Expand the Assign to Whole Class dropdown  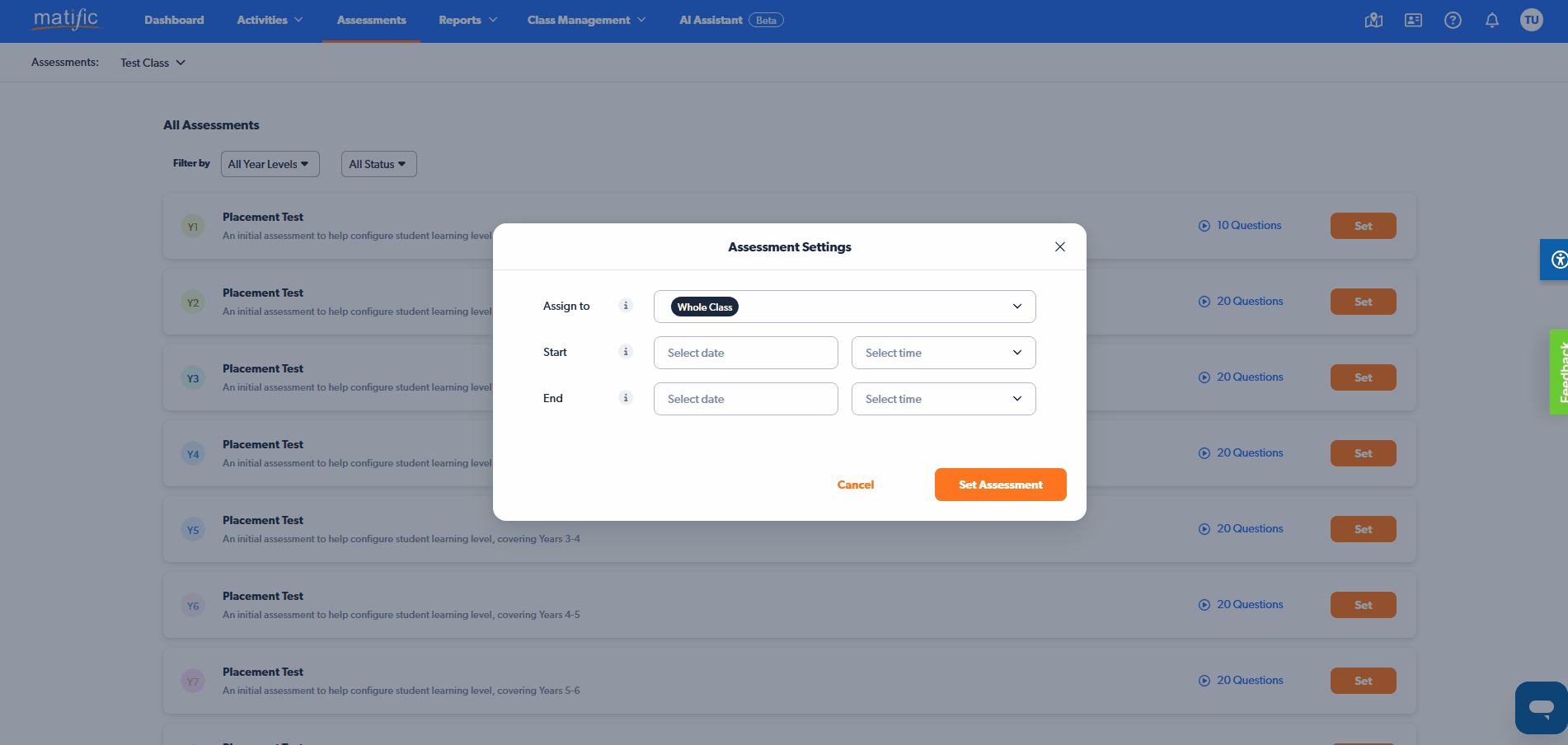point(844,307)
